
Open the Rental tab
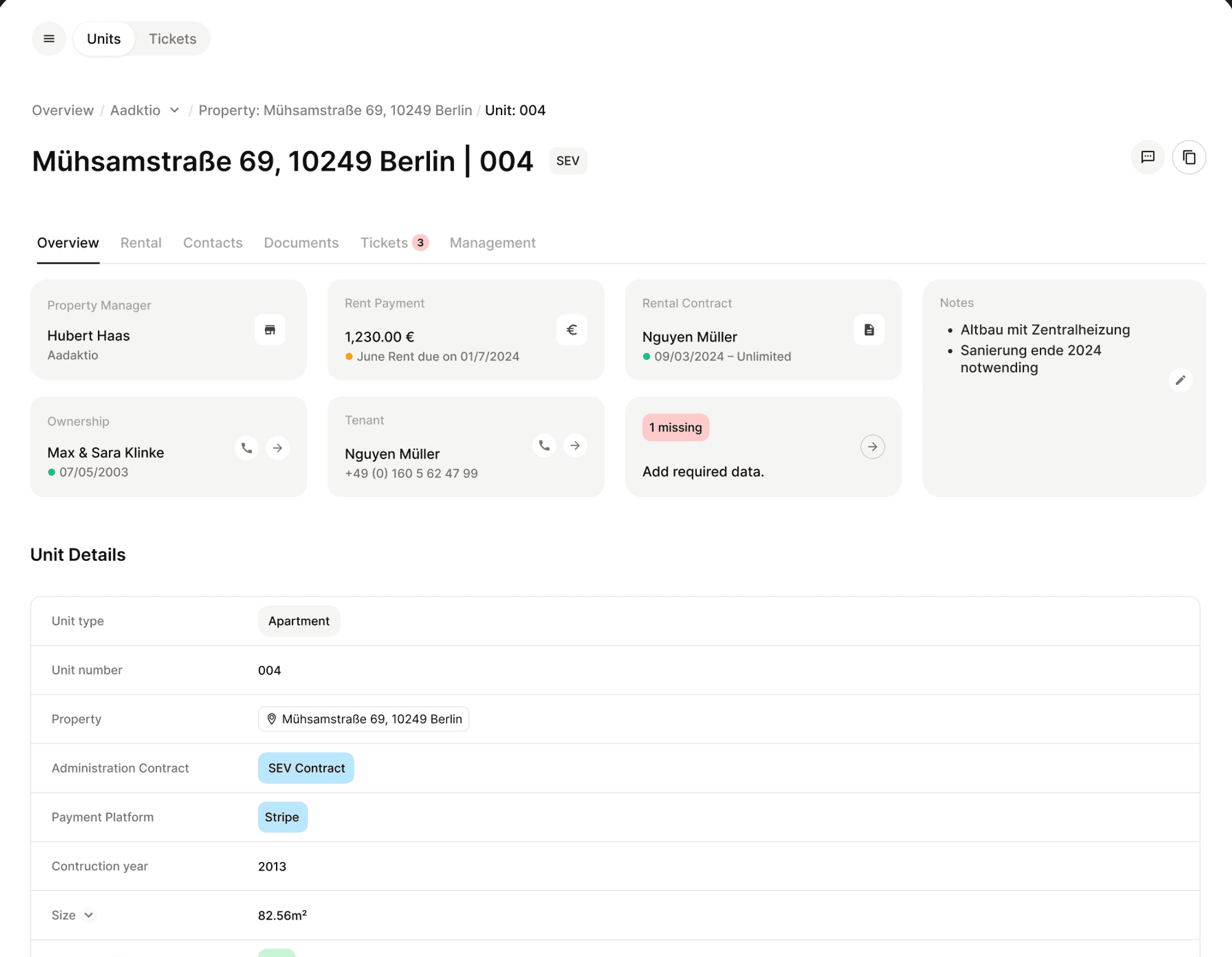[x=140, y=243]
